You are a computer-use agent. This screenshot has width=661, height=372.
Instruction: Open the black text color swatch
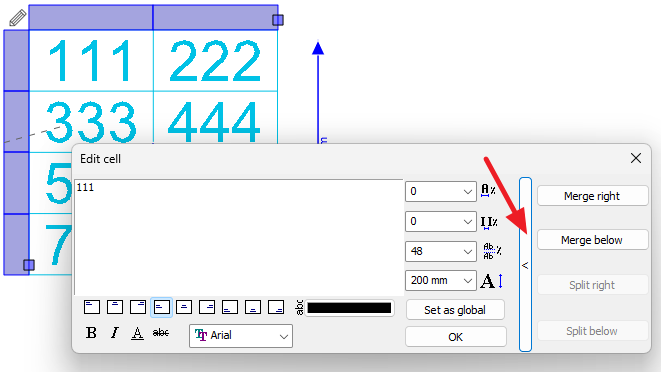click(x=349, y=308)
